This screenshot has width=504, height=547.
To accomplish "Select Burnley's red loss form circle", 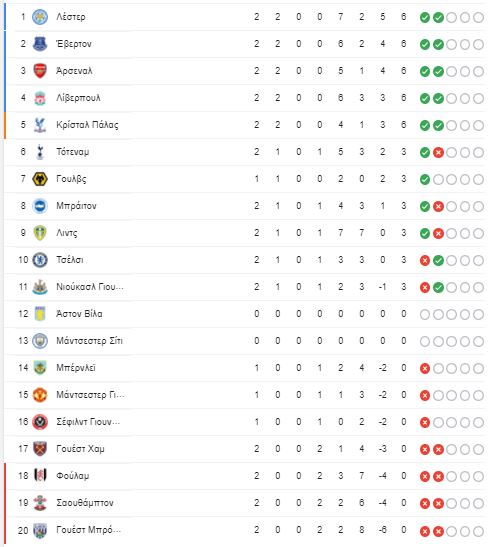I will pyautogui.click(x=424, y=368).
